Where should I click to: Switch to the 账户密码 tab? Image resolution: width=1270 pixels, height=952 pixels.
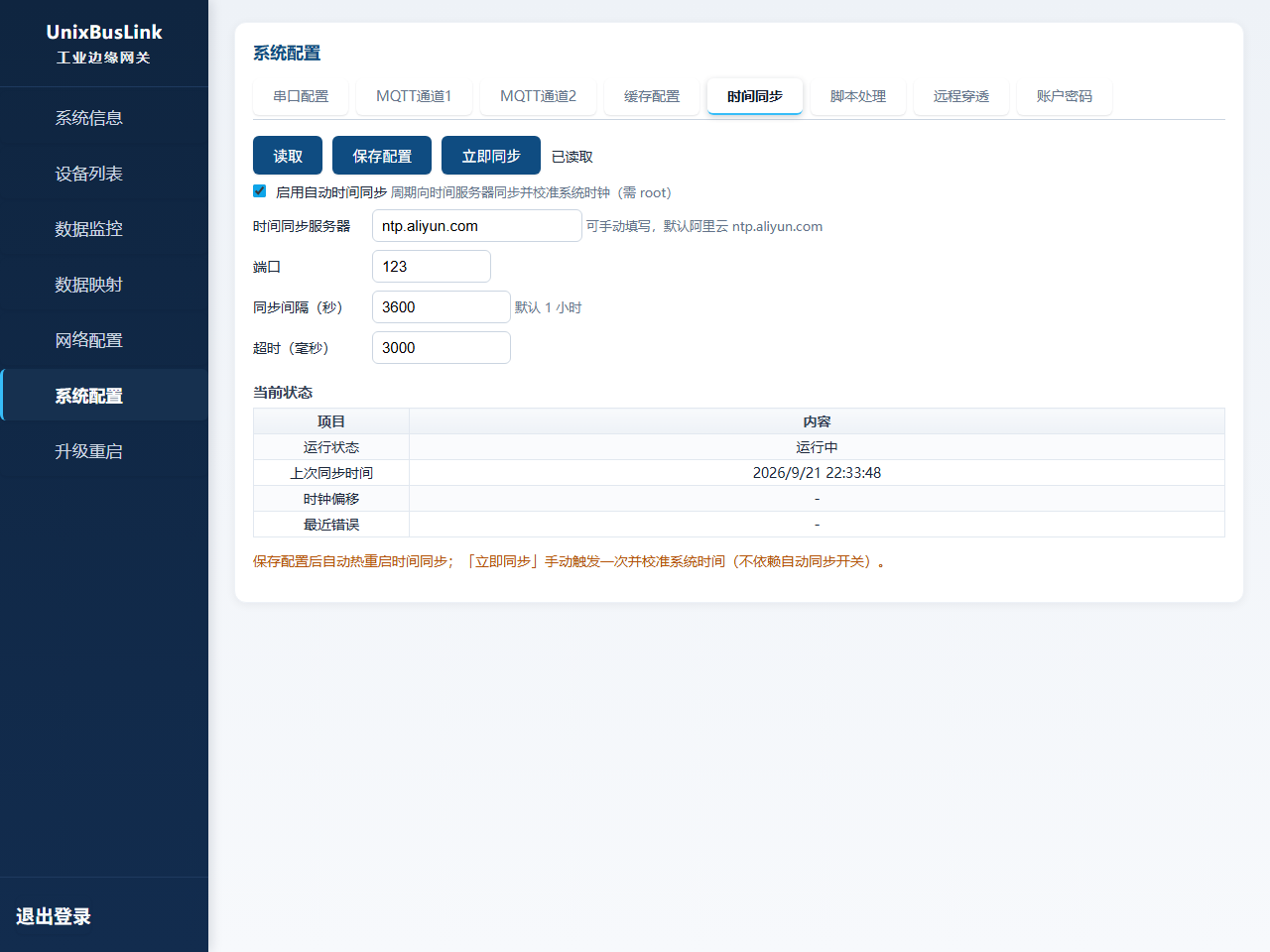point(1065,96)
